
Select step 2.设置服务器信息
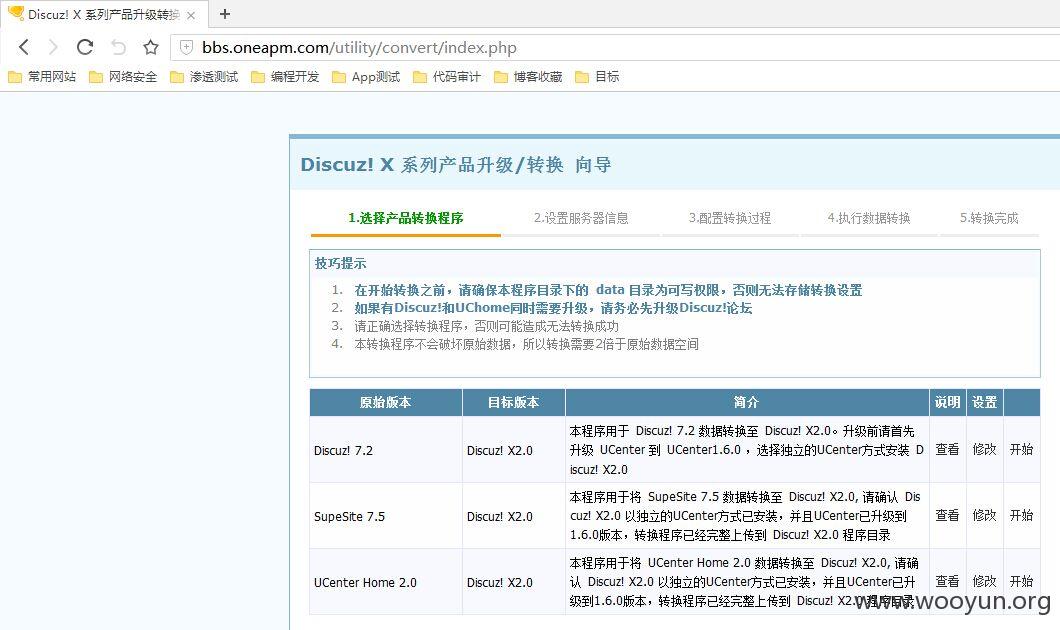[581, 218]
